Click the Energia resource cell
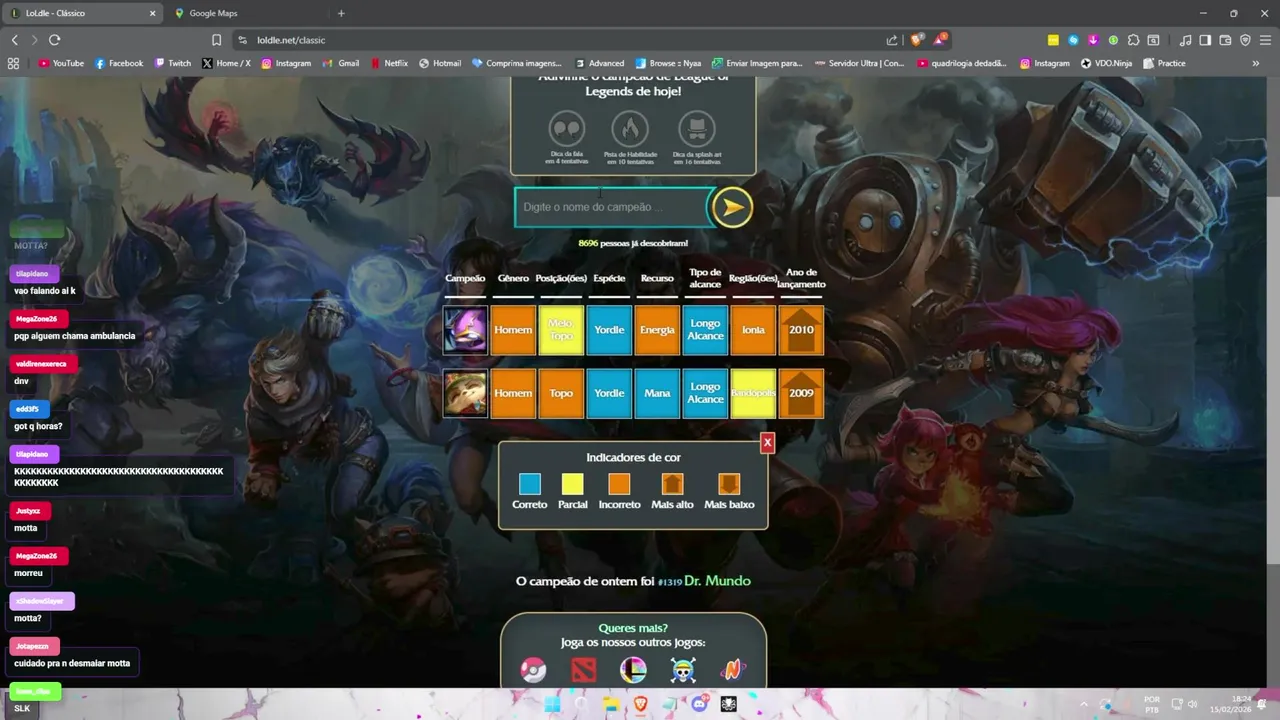 pyautogui.click(x=657, y=330)
